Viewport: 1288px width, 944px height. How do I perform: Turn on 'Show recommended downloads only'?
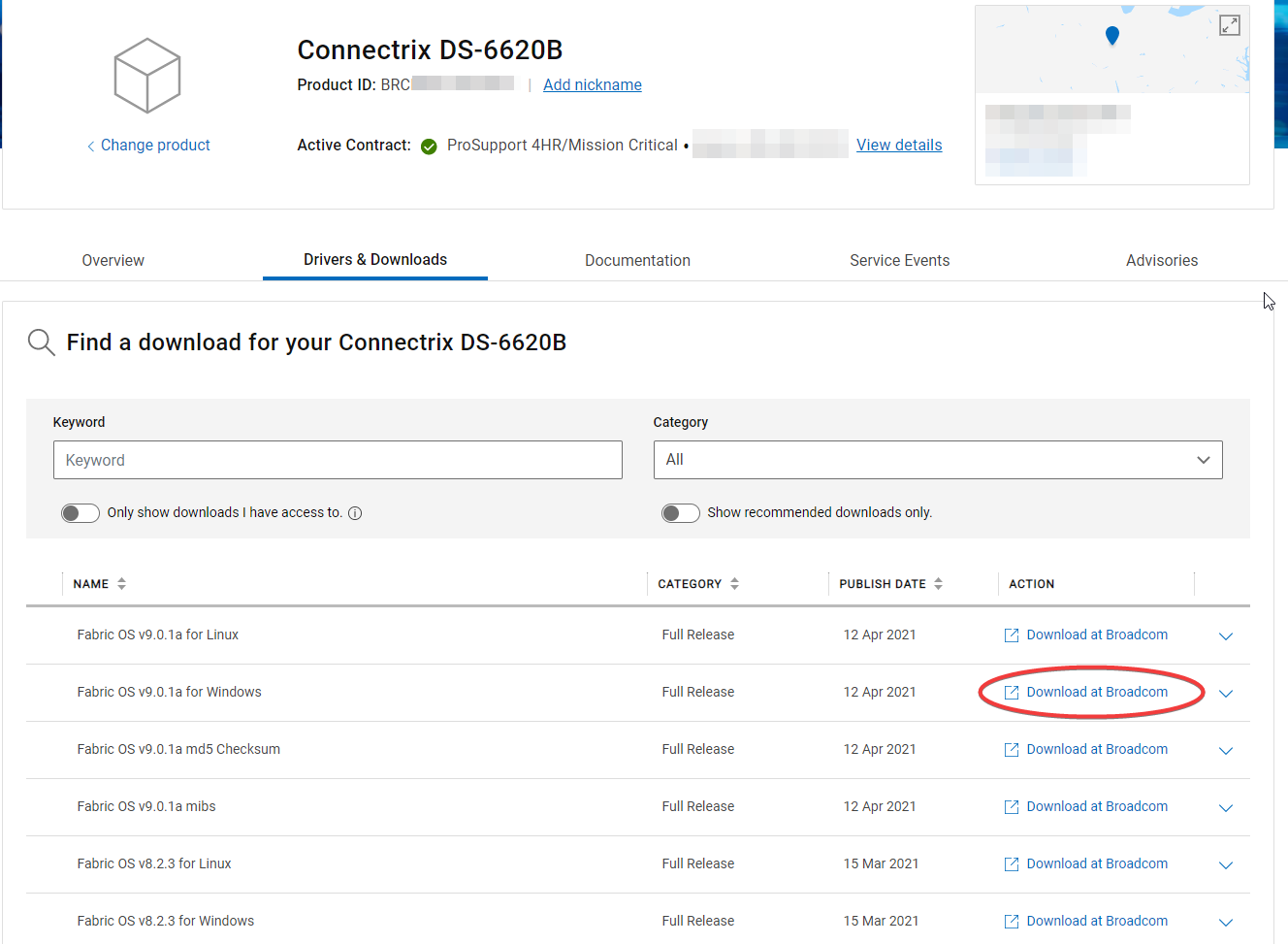pyautogui.click(x=680, y=512)
